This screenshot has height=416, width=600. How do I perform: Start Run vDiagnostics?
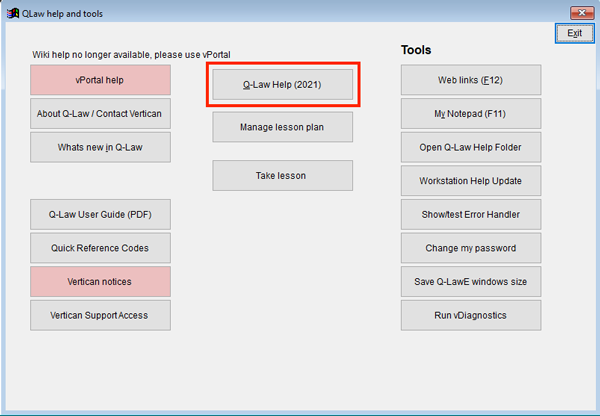point(471,315)
